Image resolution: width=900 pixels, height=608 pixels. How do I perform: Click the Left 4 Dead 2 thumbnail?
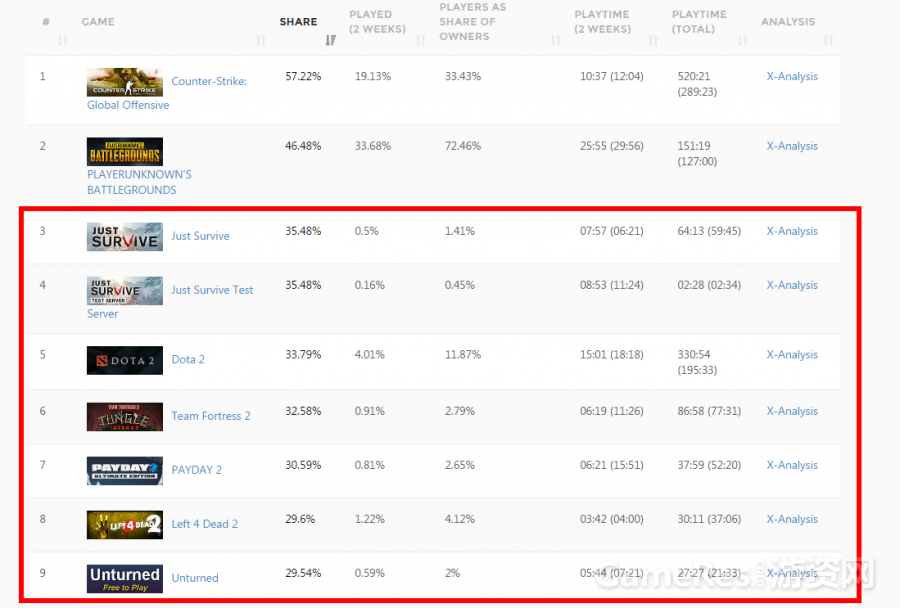pyautogui.click(x=124, y=525)
